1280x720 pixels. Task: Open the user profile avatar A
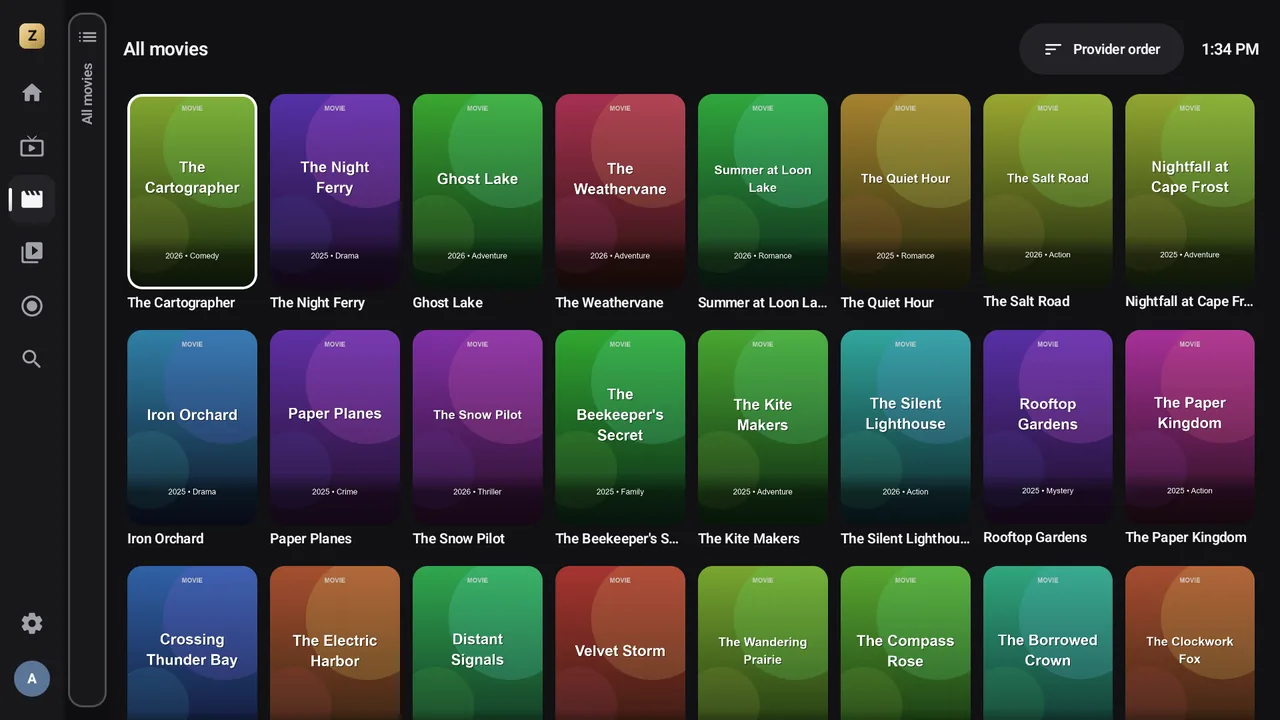[32, 679]
